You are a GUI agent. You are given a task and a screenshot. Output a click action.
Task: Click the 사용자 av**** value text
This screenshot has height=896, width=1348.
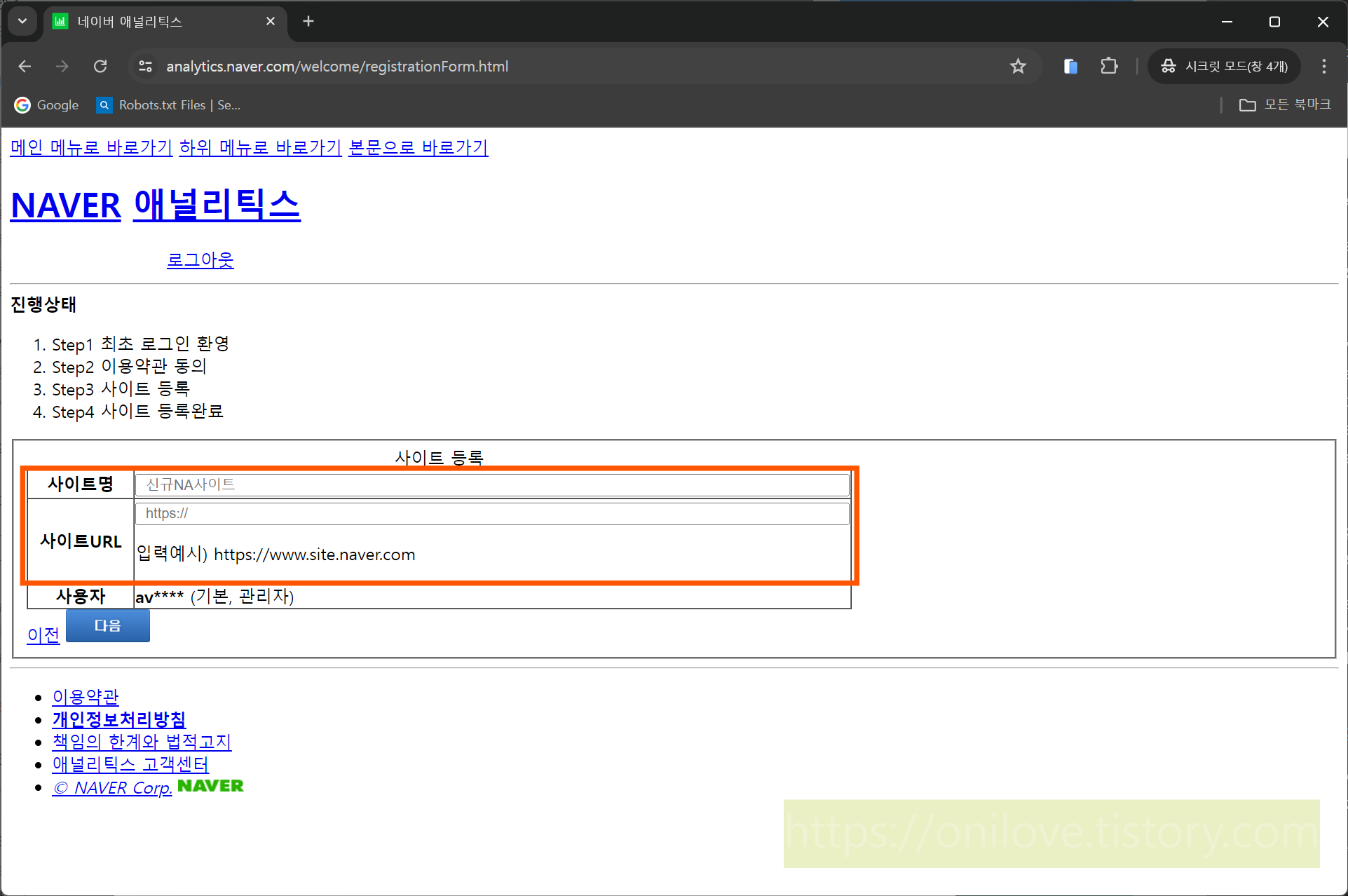215,597
